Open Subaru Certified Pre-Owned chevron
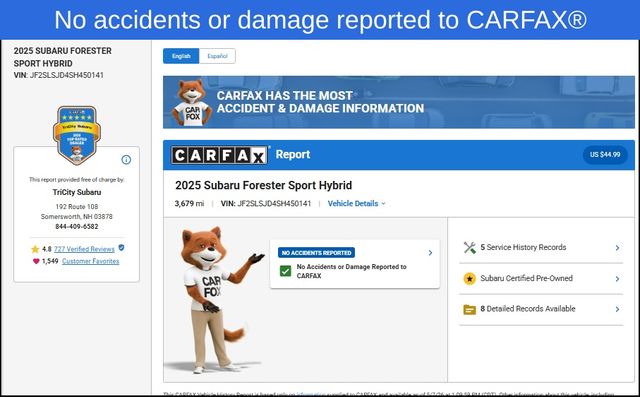 coord(617,279)
